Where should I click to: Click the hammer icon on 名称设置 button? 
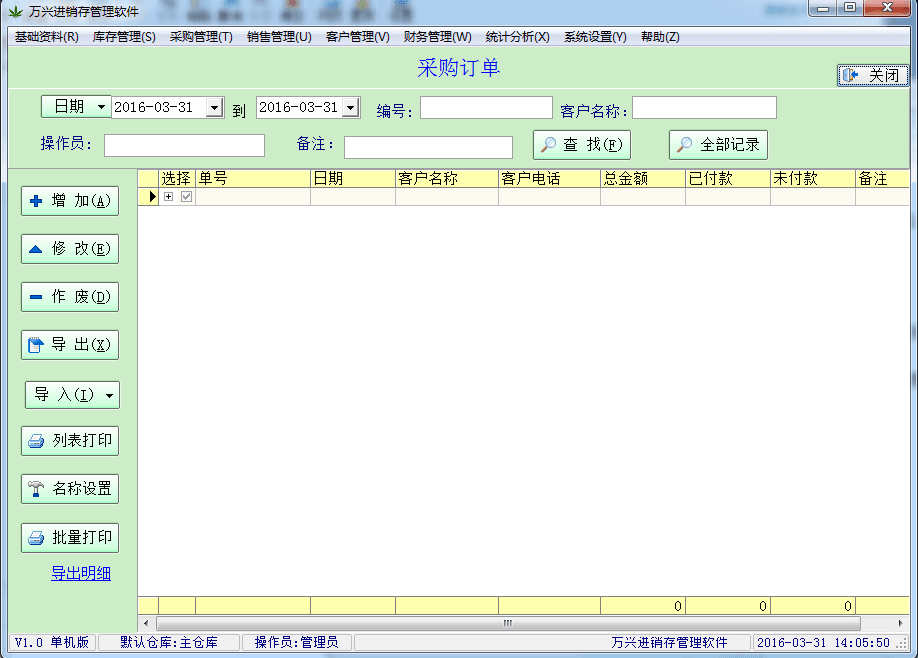tap(37, 489)
